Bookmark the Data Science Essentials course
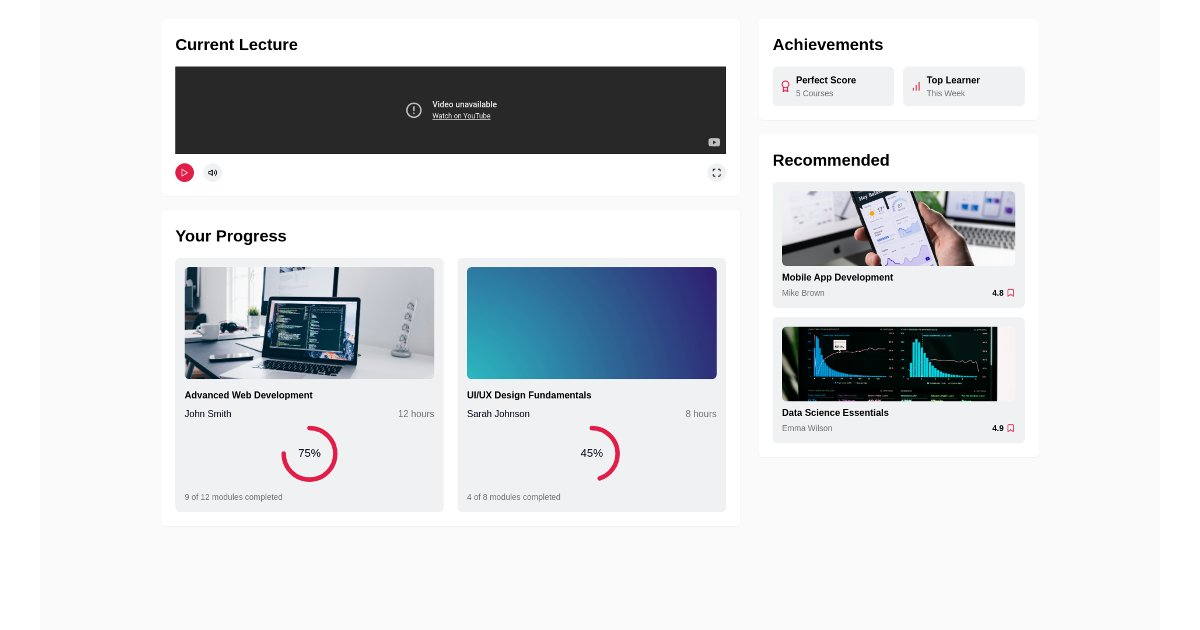This screenshot has height=630, width=1200. click(1010, 427)
